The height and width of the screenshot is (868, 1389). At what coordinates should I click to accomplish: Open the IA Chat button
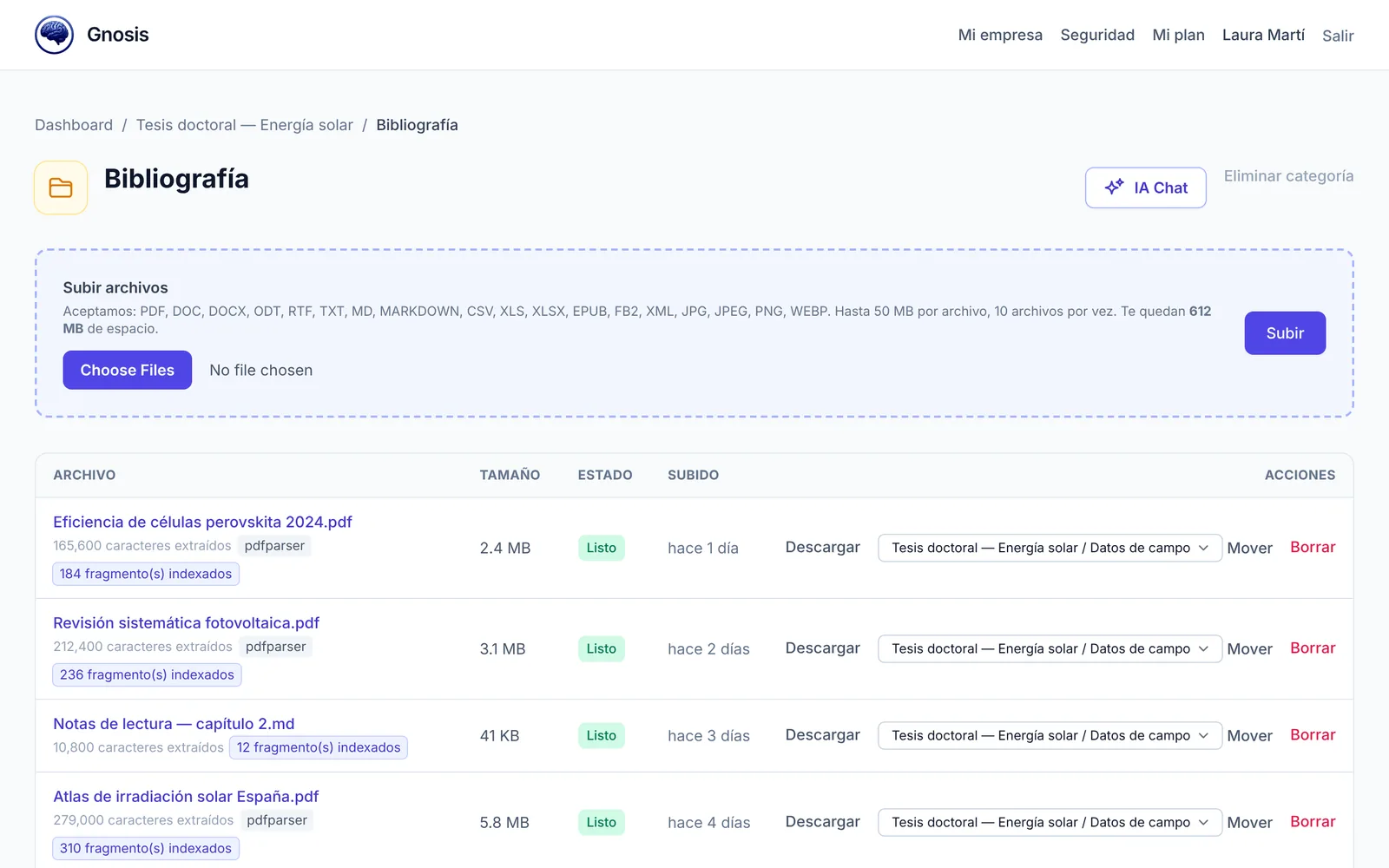point(1145,187)
